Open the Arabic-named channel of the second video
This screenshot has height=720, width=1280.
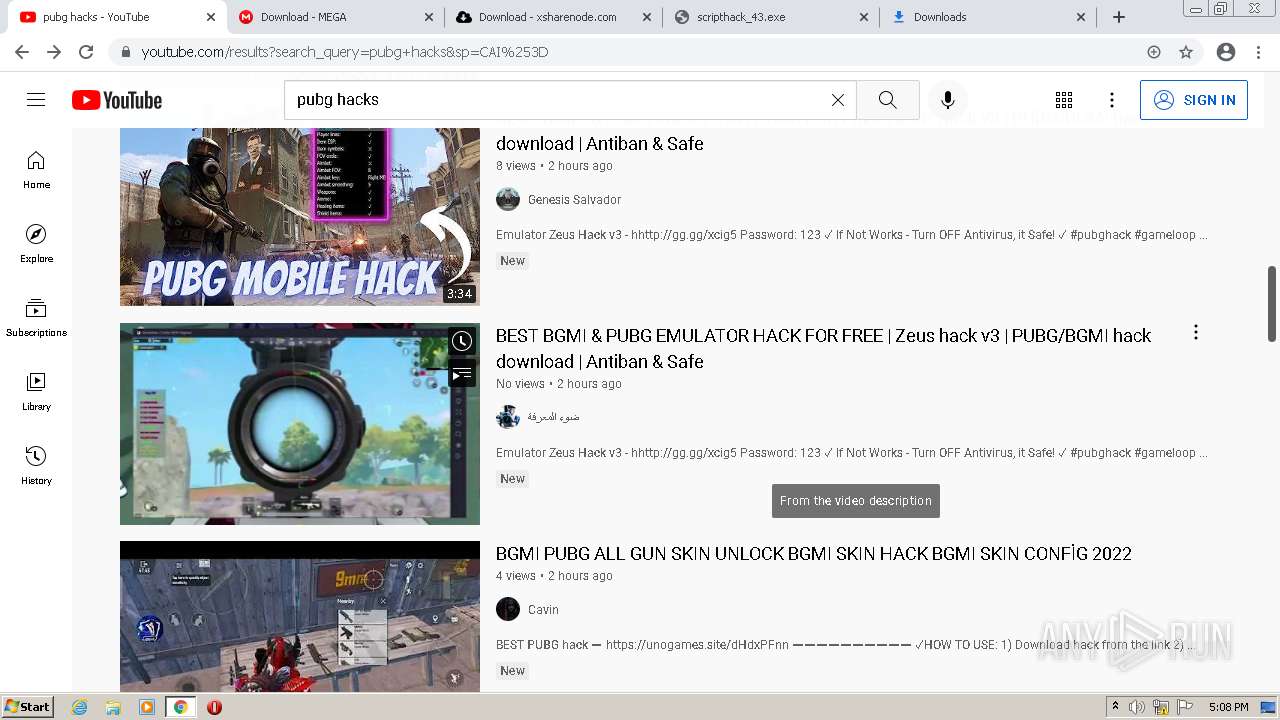pos(553,417)
